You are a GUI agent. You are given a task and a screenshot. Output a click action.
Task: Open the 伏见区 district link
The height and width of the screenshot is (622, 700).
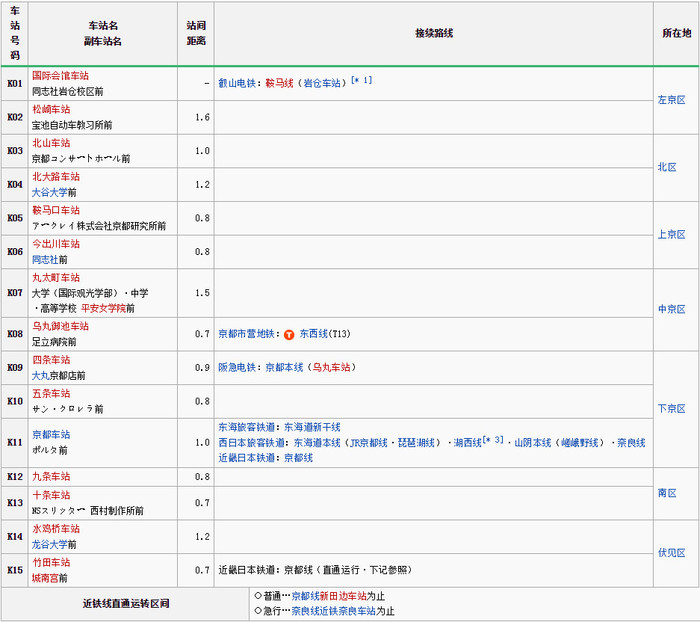click(671, 553)
